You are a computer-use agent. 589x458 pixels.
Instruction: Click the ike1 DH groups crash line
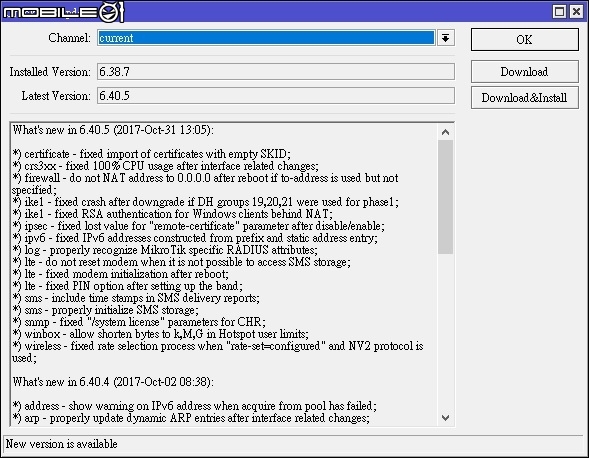(205, 202)
